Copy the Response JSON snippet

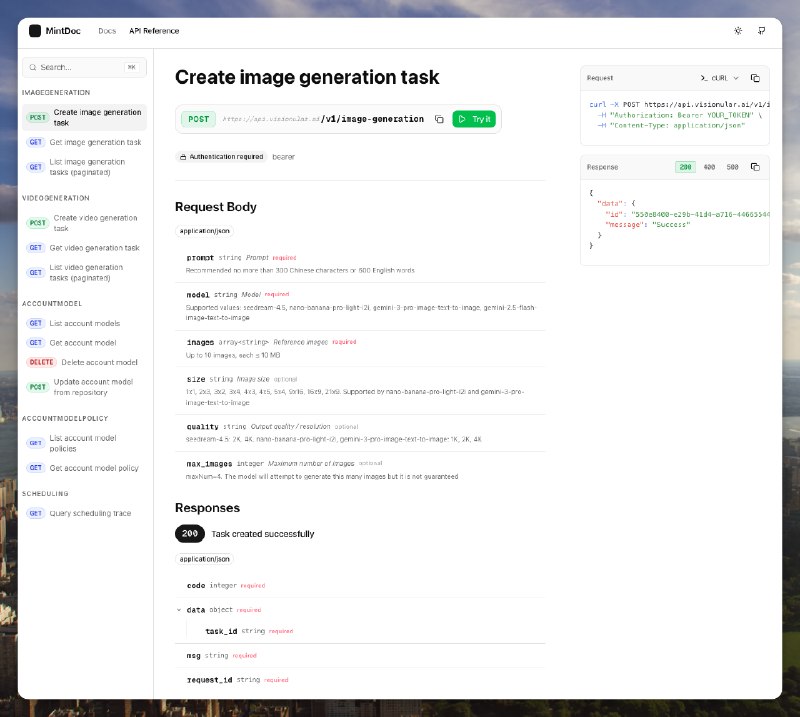click(755, 167)
